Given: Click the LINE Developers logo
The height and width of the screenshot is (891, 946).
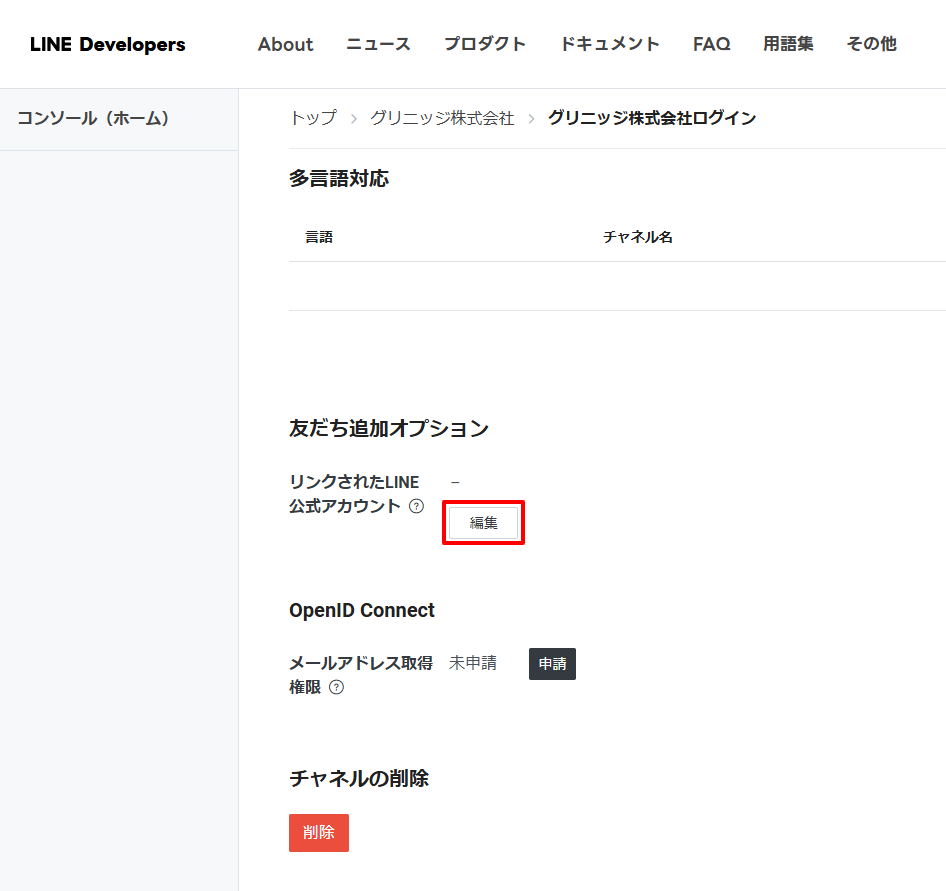Looking at the screenshot, I should [x=107, y=44].
